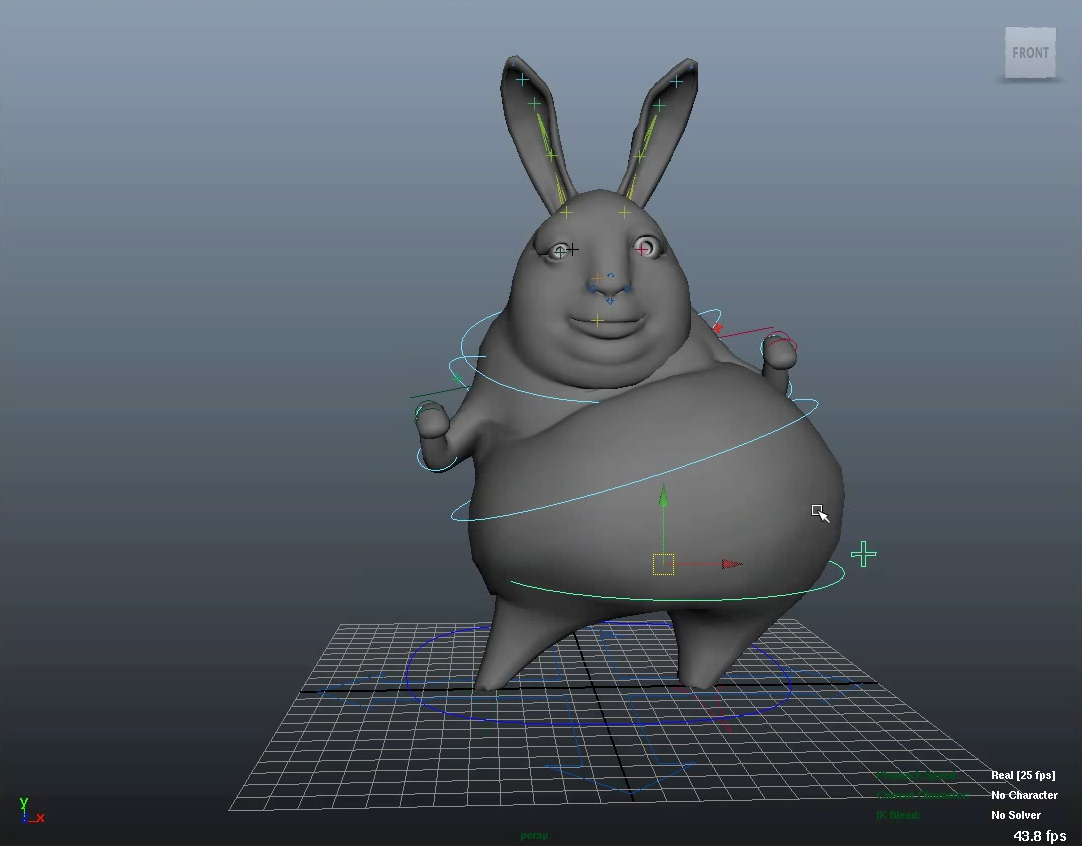The image size is (1082, 846).
Task: Select the dark green circle control on the lowered fist
Action: 428,411
